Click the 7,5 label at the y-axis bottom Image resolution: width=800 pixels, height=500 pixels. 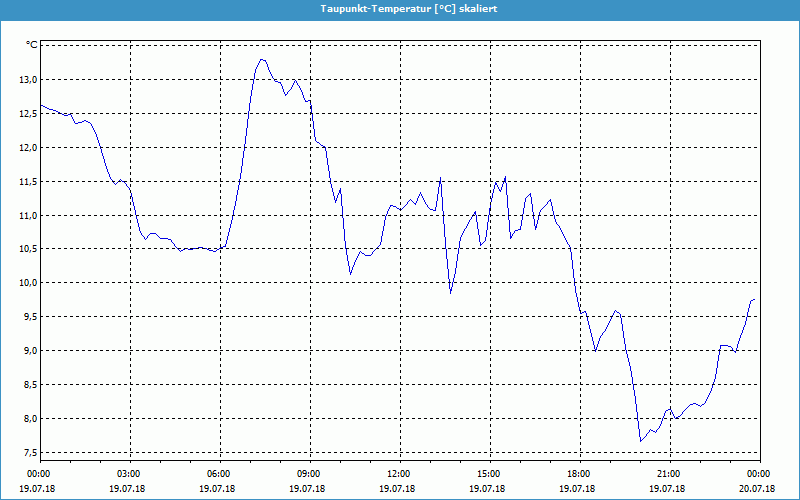point(30,452)
